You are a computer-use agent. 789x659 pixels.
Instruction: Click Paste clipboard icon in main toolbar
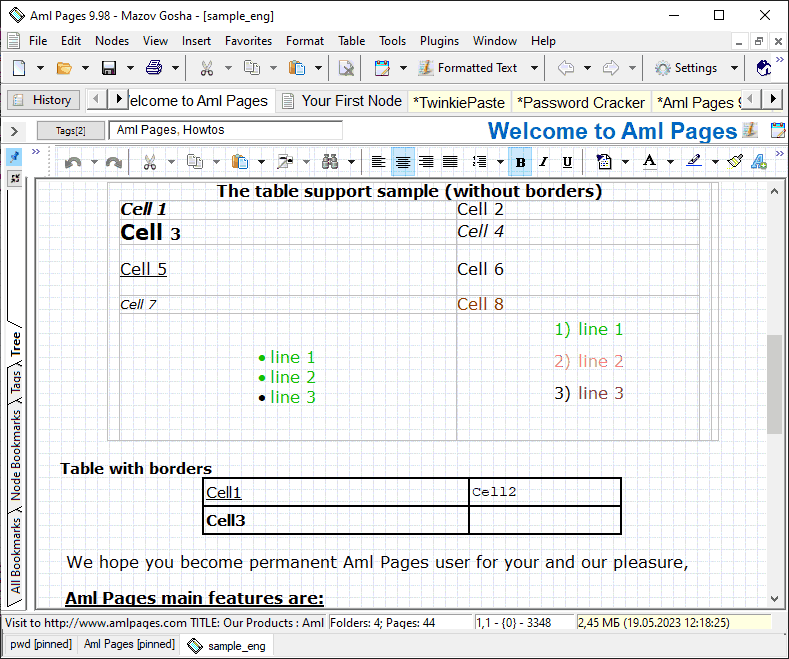pyautogui.click(x=297, y=67)
